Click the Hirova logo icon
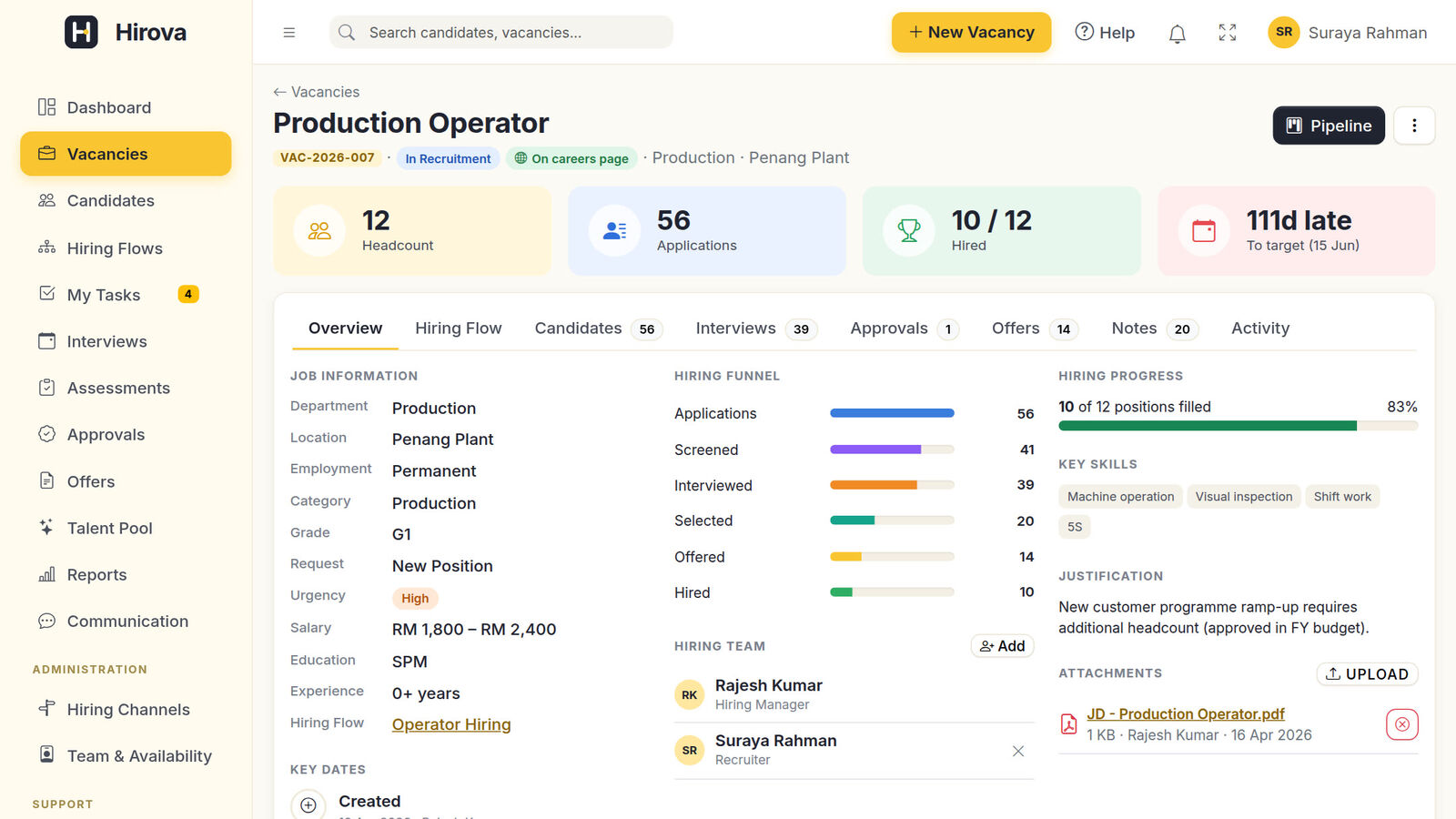This screenshot has width=1456, height=819. point(81,32)
